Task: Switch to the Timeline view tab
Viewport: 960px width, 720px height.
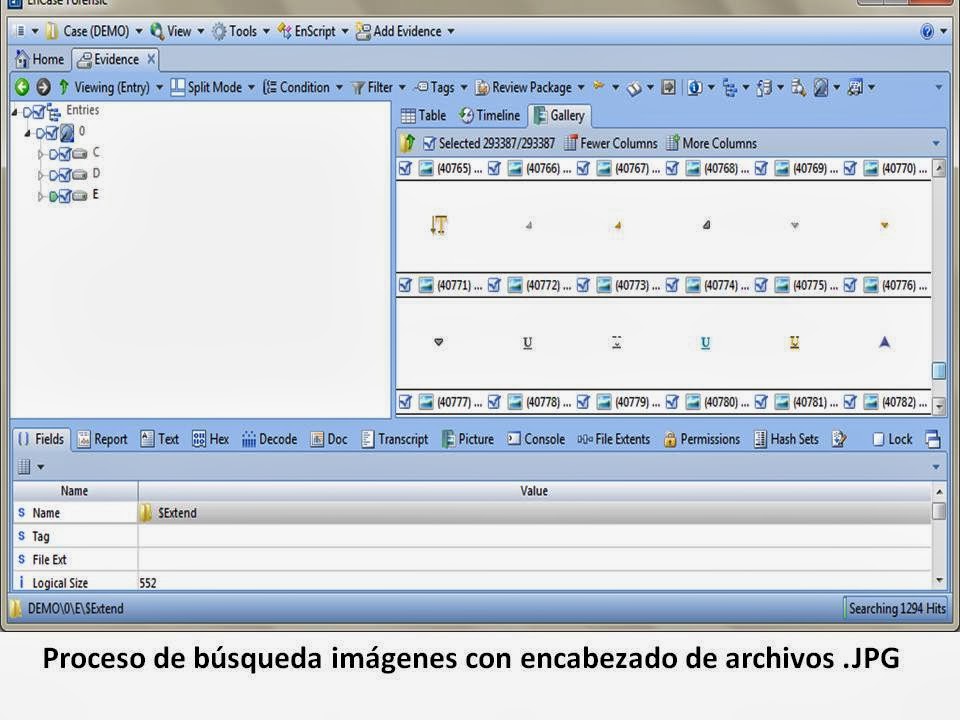Action: coord(490,116)
